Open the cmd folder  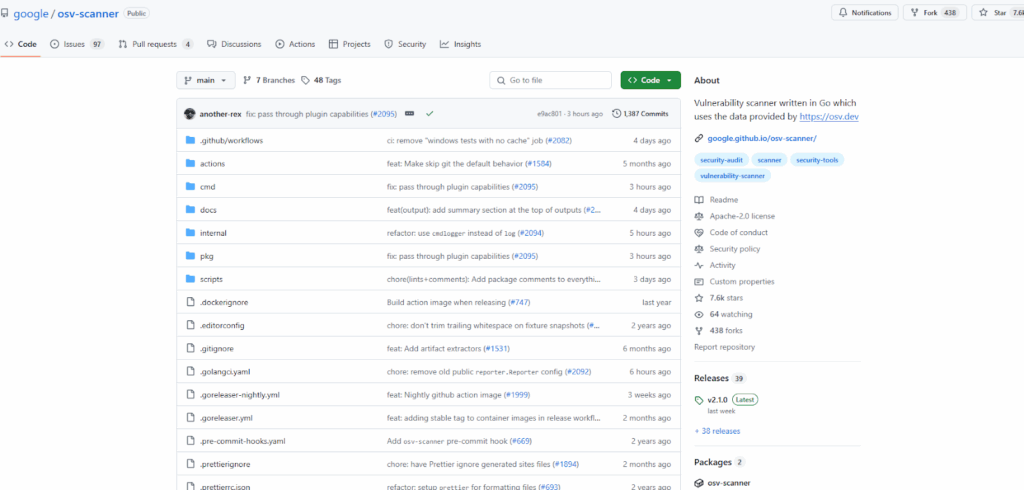[x=207, y=187]
